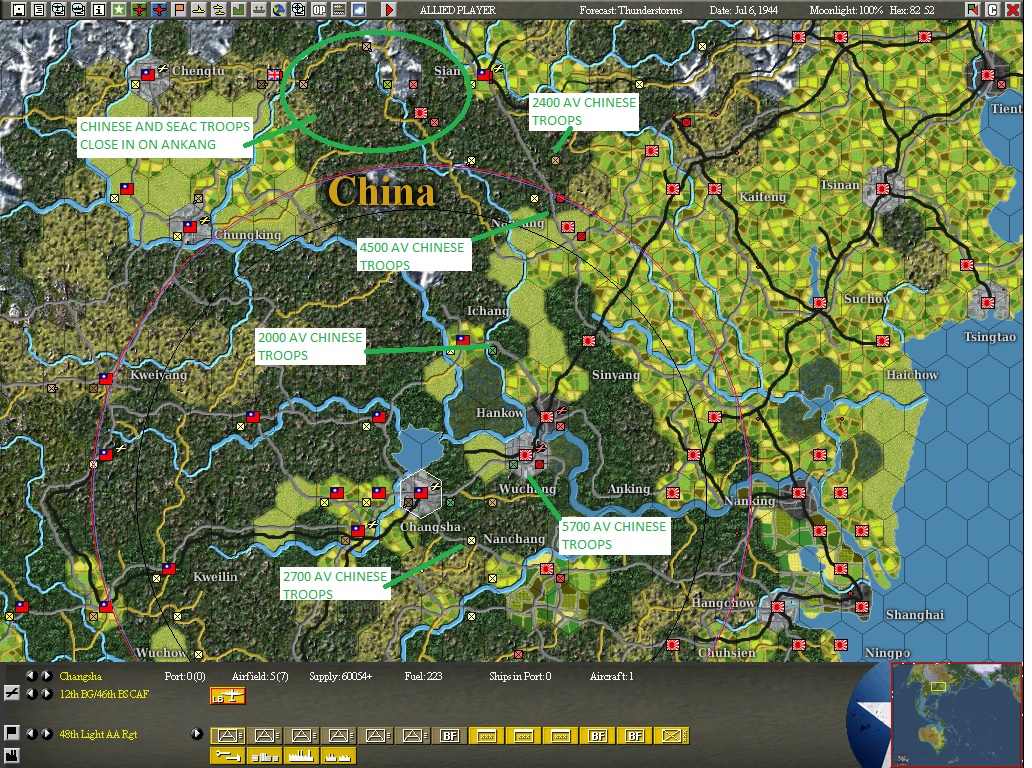Click previous arrow beside 48th Light AA Rgt
The height and width of the screenshot is (768, 1032).
(31, 734)
